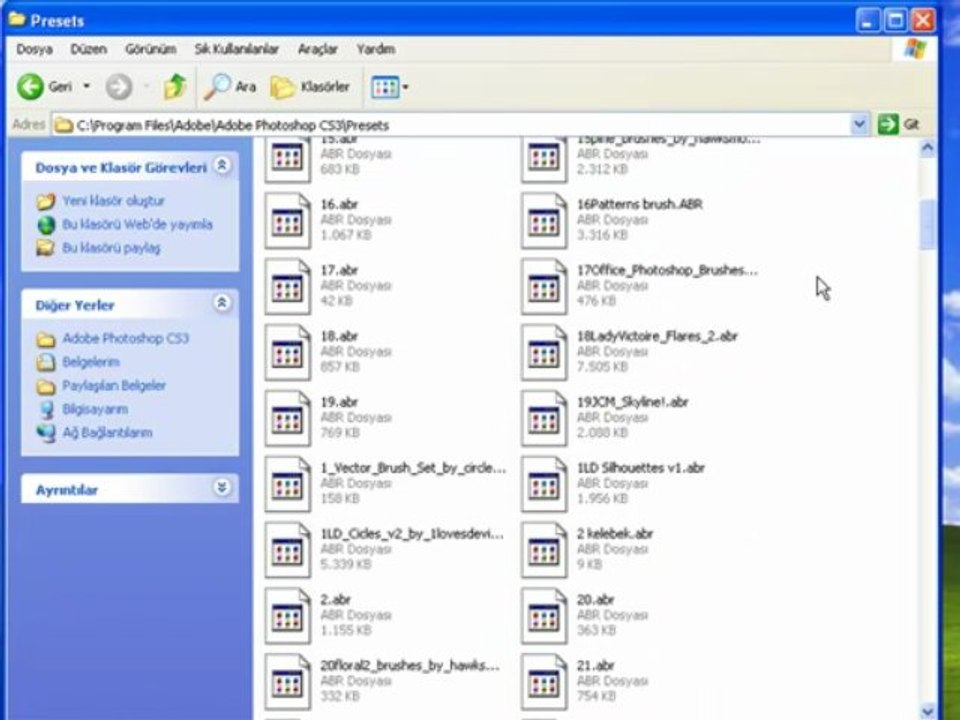Open Paylaşılan Belgeler link
The width and height of the screenshot is (960, 720).
[114, 386]
